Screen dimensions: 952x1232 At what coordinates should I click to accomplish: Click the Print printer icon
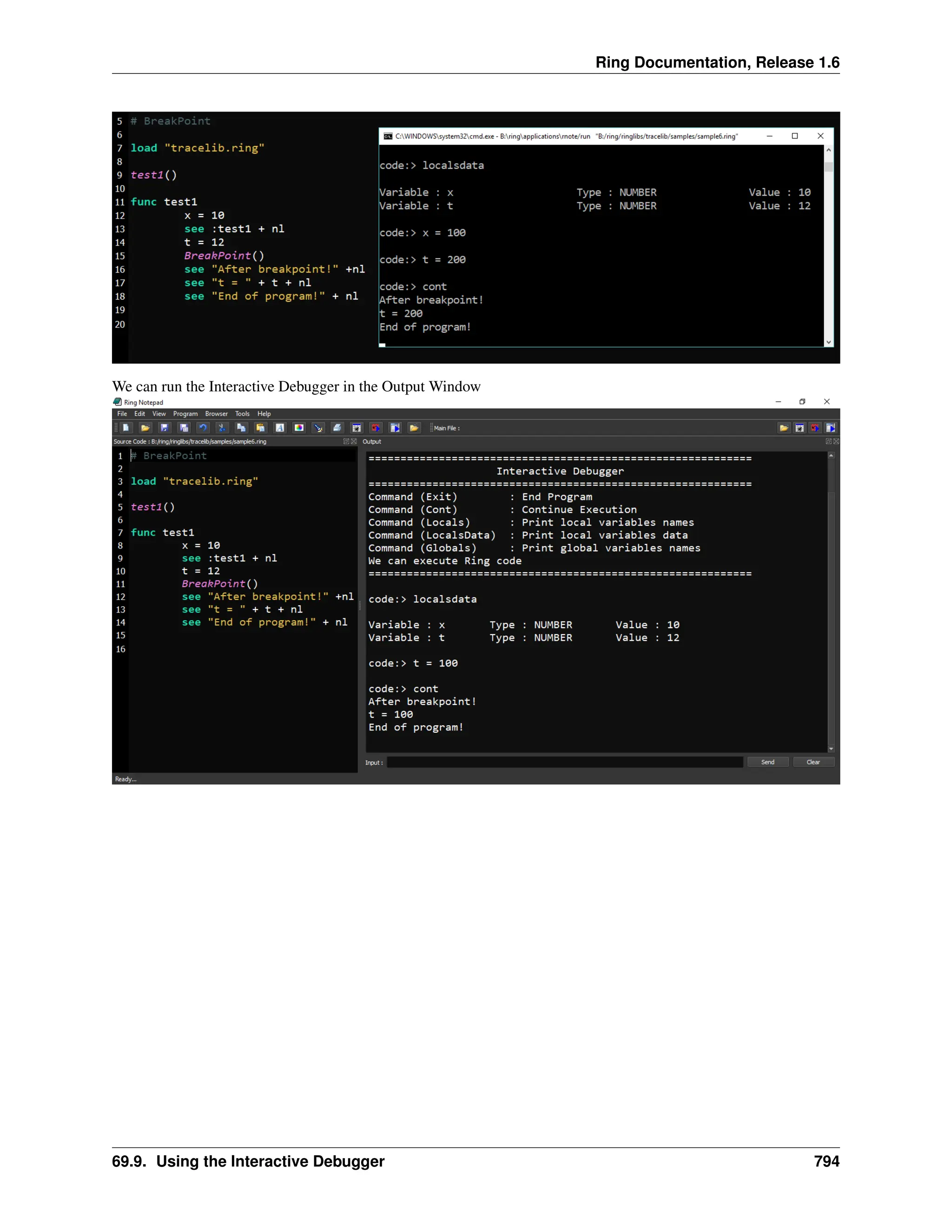pos(337,428)
